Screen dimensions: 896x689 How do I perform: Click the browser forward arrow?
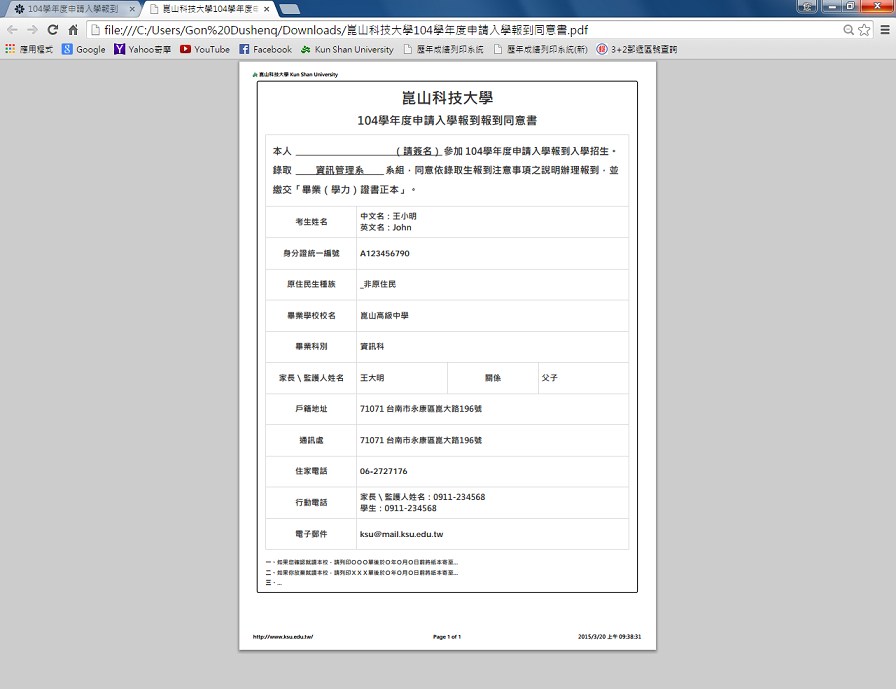[x=33, y=30]
